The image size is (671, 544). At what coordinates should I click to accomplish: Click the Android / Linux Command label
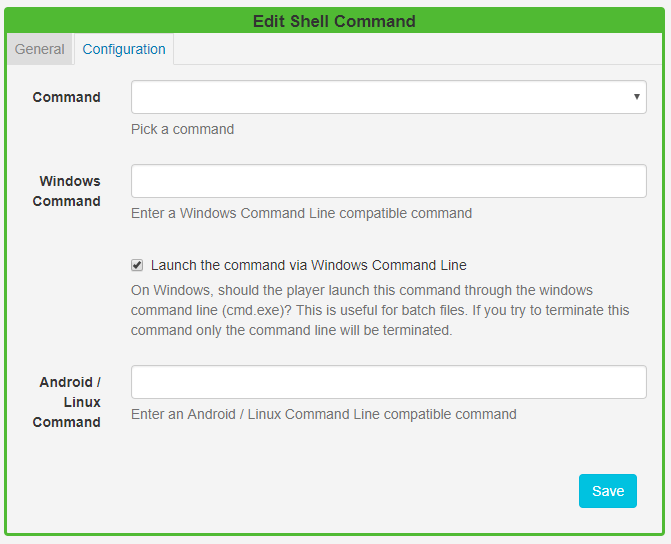click(69, 402)
